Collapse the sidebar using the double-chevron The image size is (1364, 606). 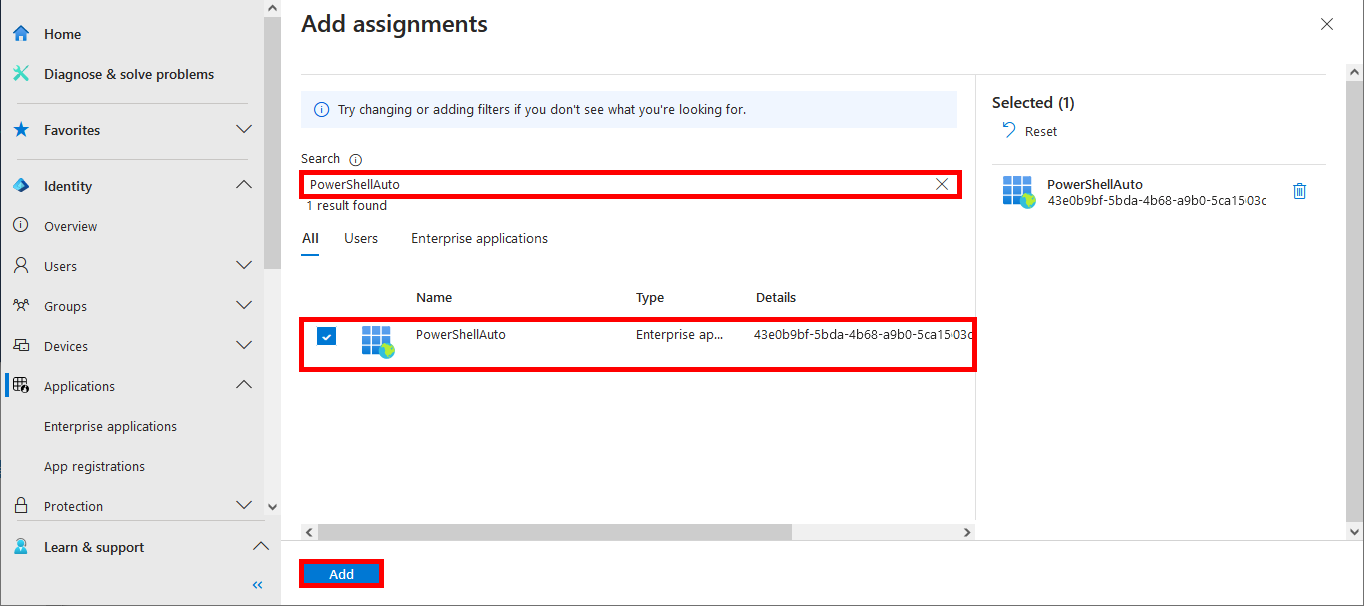256,584
